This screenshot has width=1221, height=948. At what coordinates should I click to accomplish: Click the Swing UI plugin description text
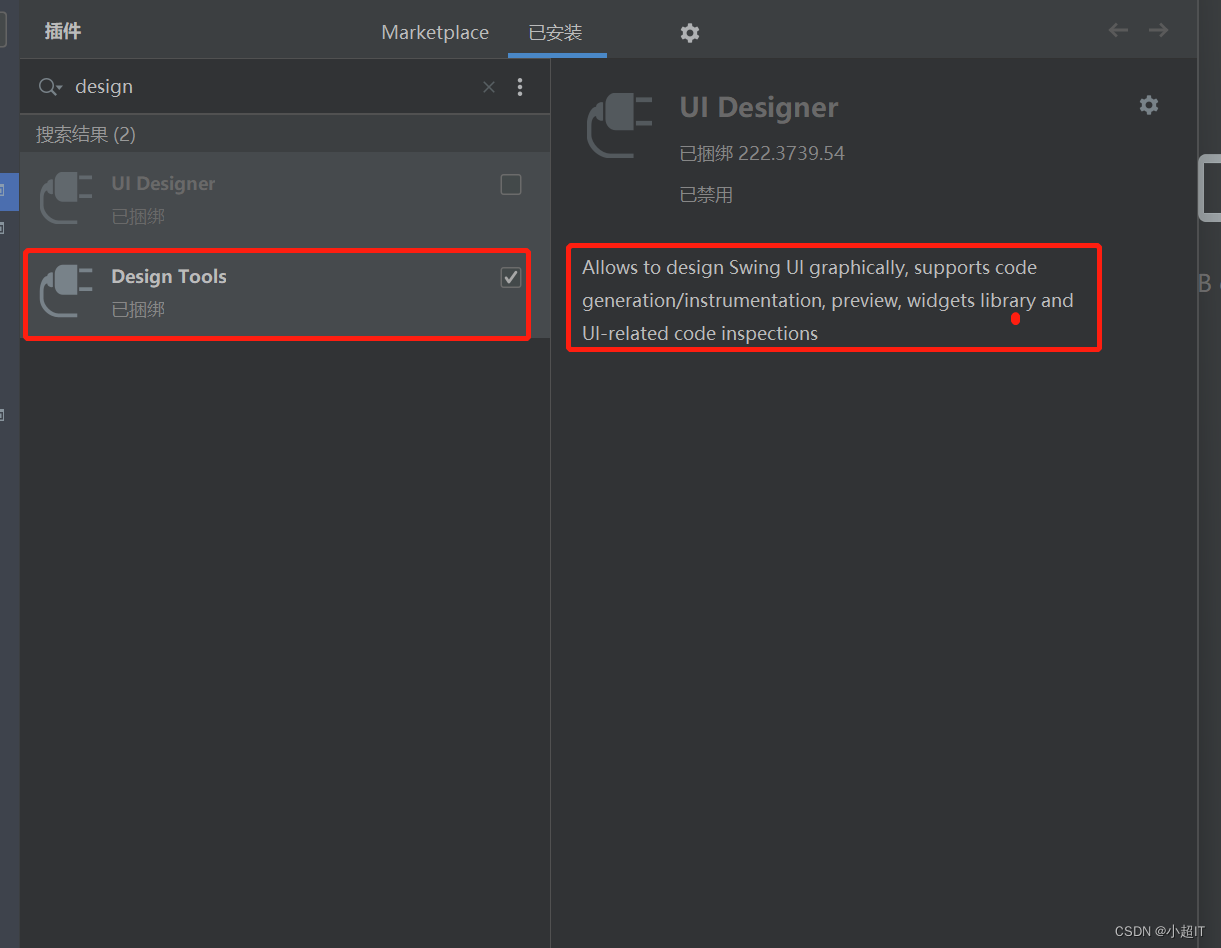828,300
